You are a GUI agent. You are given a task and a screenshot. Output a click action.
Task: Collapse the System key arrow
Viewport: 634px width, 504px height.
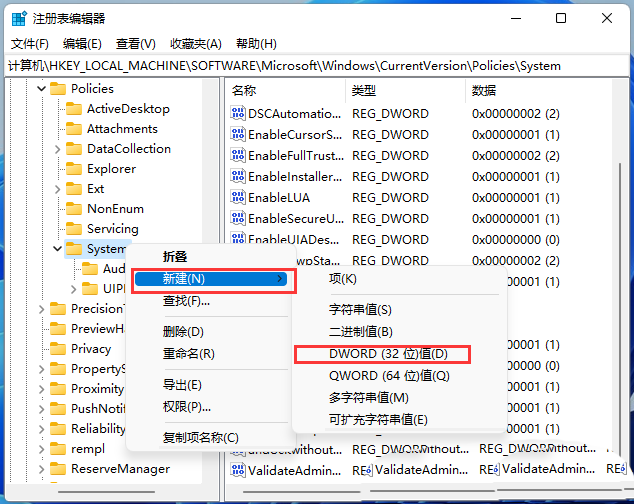(57, 249)
